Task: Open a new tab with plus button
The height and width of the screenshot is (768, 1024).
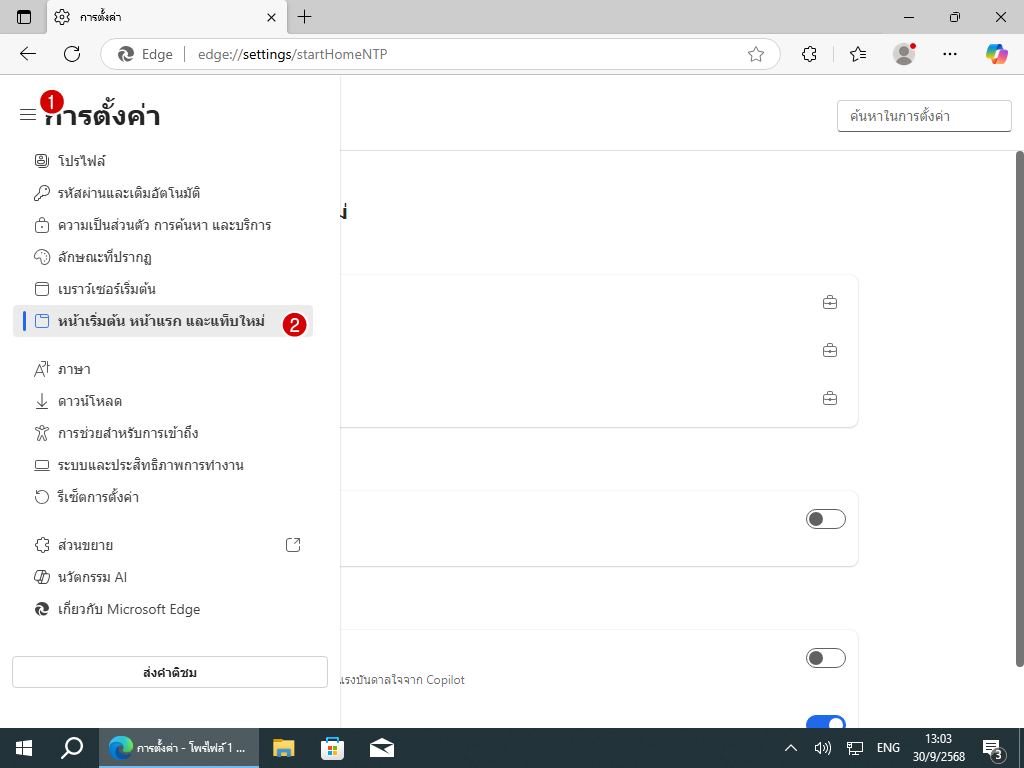Action: (x=305, y=17)
